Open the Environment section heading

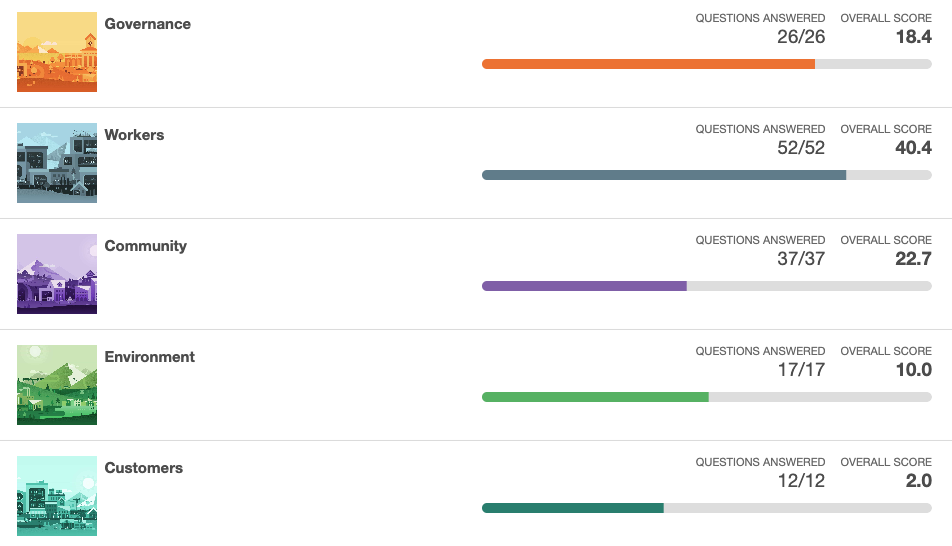(149, 357)
